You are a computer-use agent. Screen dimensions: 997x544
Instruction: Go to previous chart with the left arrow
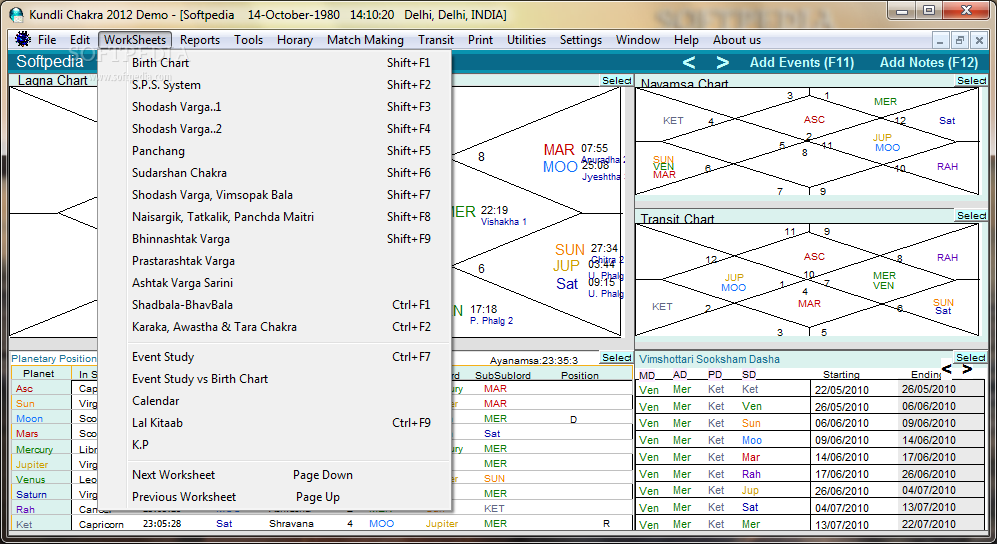coord(689,62)
